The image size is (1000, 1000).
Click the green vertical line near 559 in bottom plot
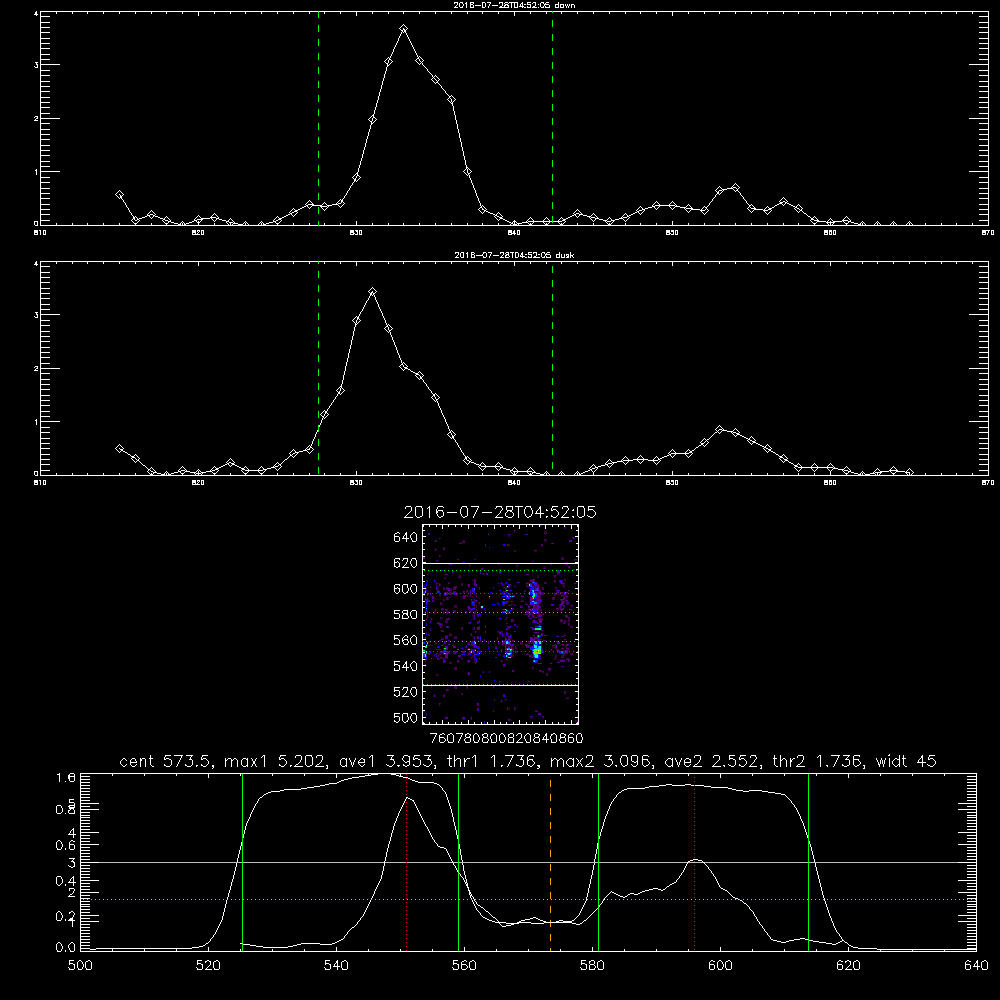pos(459,862)
